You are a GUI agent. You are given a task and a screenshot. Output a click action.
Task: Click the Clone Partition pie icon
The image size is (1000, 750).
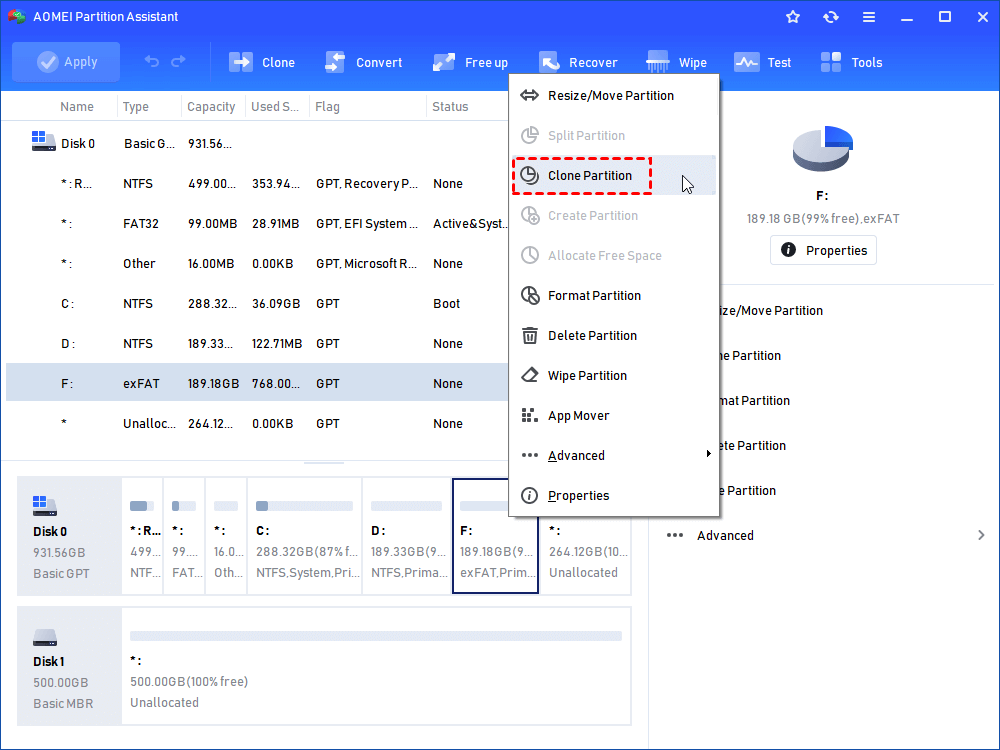(529, 175)
